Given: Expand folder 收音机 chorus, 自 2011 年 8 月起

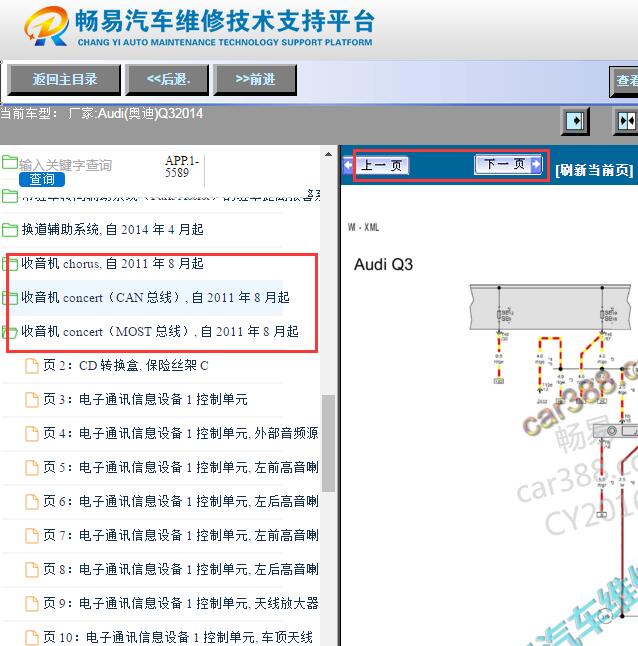Looking at the screenshot, I should point(112,263).
